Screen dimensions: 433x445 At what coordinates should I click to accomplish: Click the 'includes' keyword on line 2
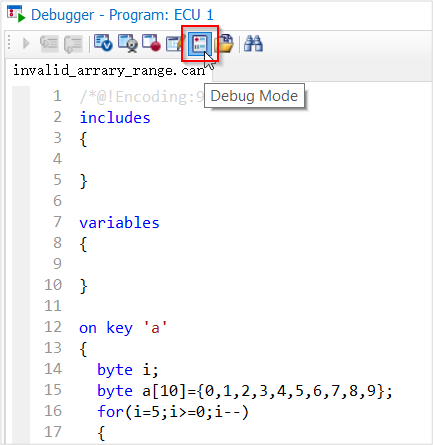(x=115, y=118)
